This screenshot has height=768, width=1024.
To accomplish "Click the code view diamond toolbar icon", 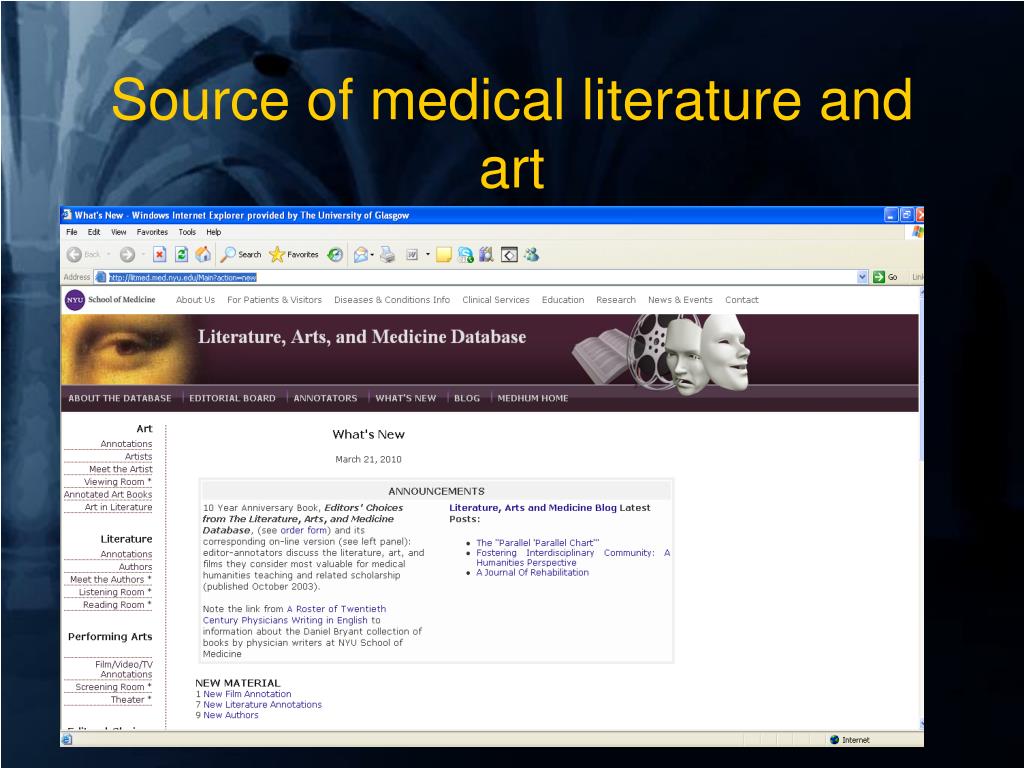I will click(509, 255).
